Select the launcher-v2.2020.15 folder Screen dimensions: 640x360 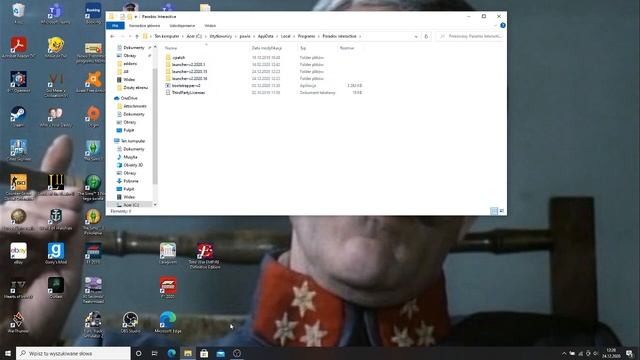(x=189, y=71)
